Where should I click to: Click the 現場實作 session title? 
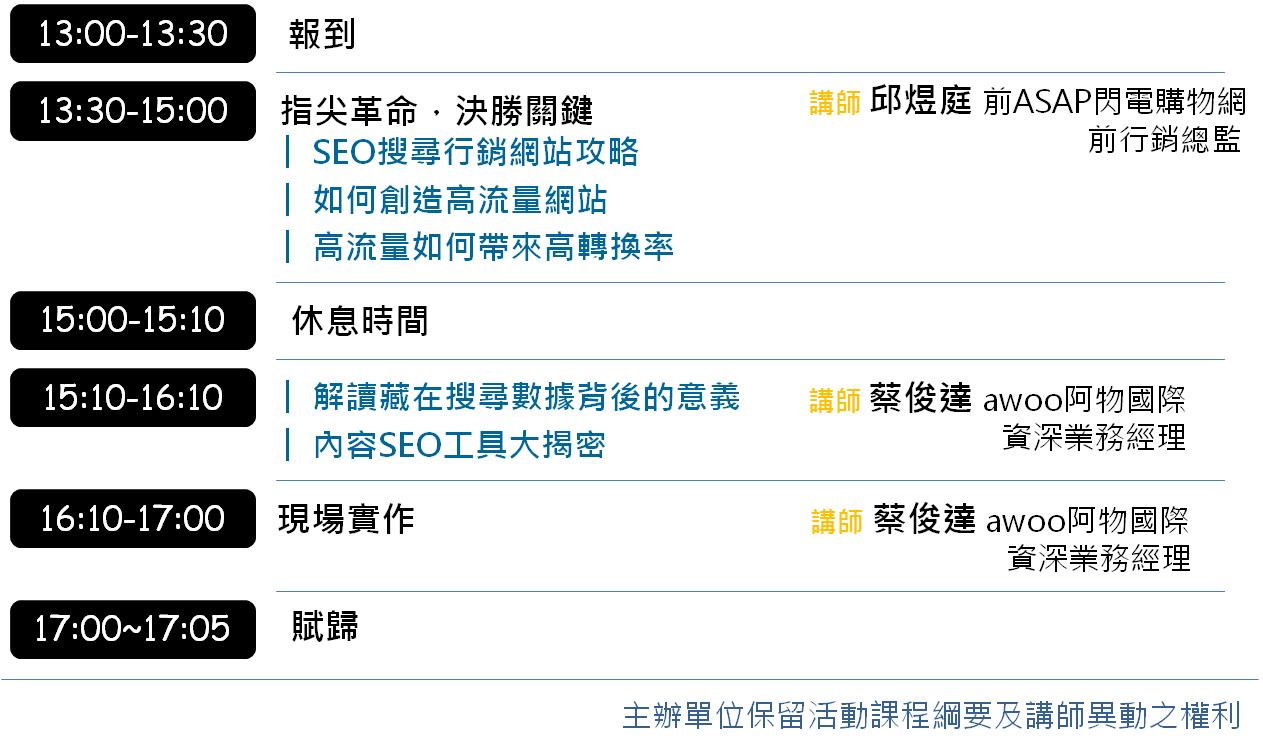coord(346,519)
